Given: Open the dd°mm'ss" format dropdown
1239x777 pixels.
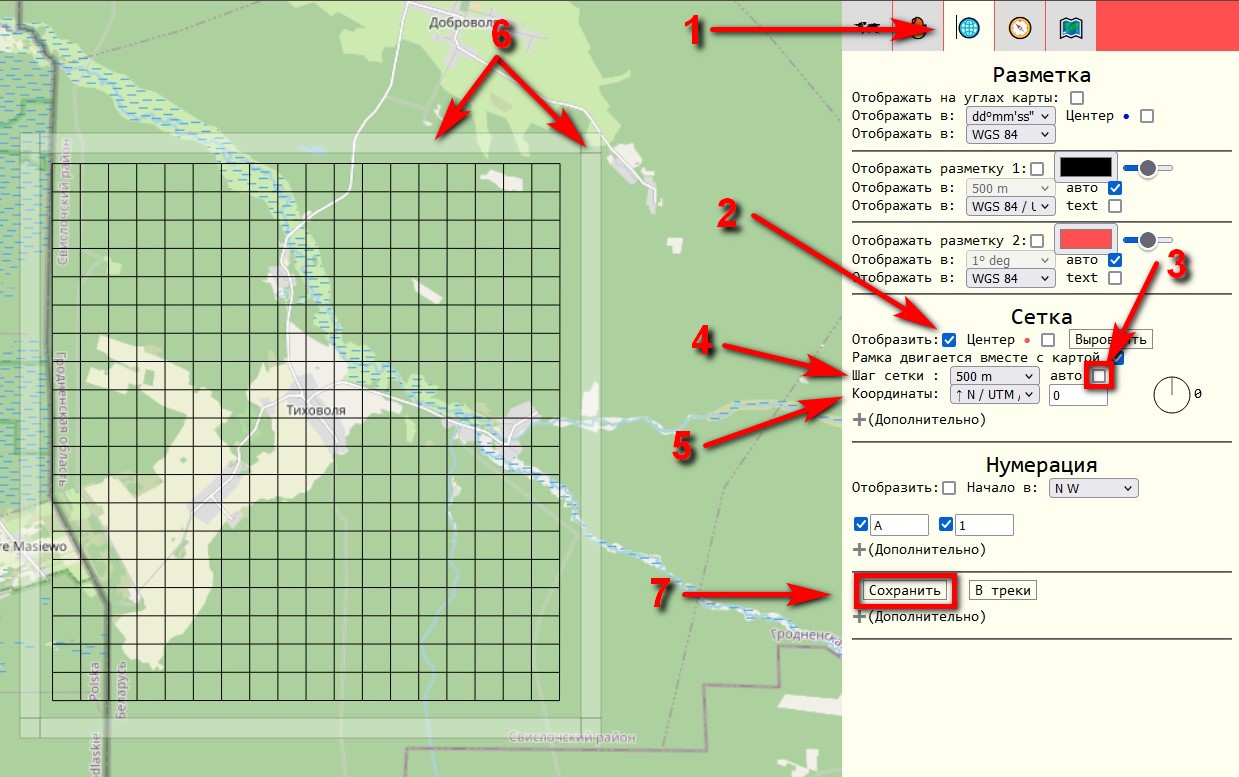Looking at the screenshot, I should click(x=1011, y=116).
